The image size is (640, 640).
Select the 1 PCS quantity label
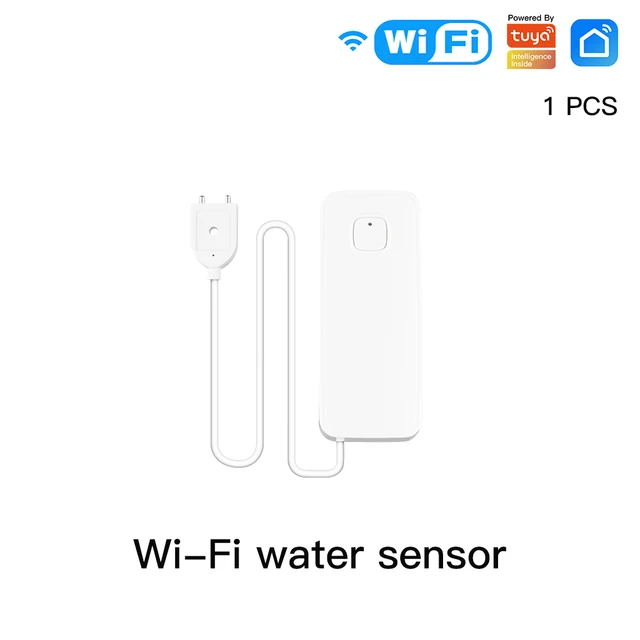coord(580,106)
